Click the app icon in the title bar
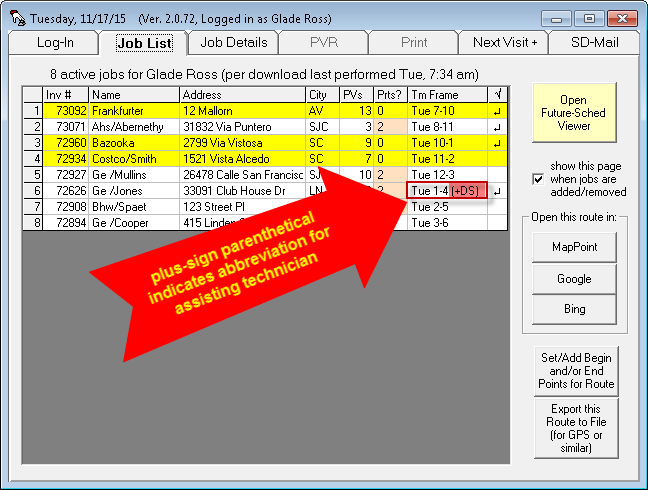Image resolution: width=648 pixels, height=490 pixels. click(x=14, y=16)
